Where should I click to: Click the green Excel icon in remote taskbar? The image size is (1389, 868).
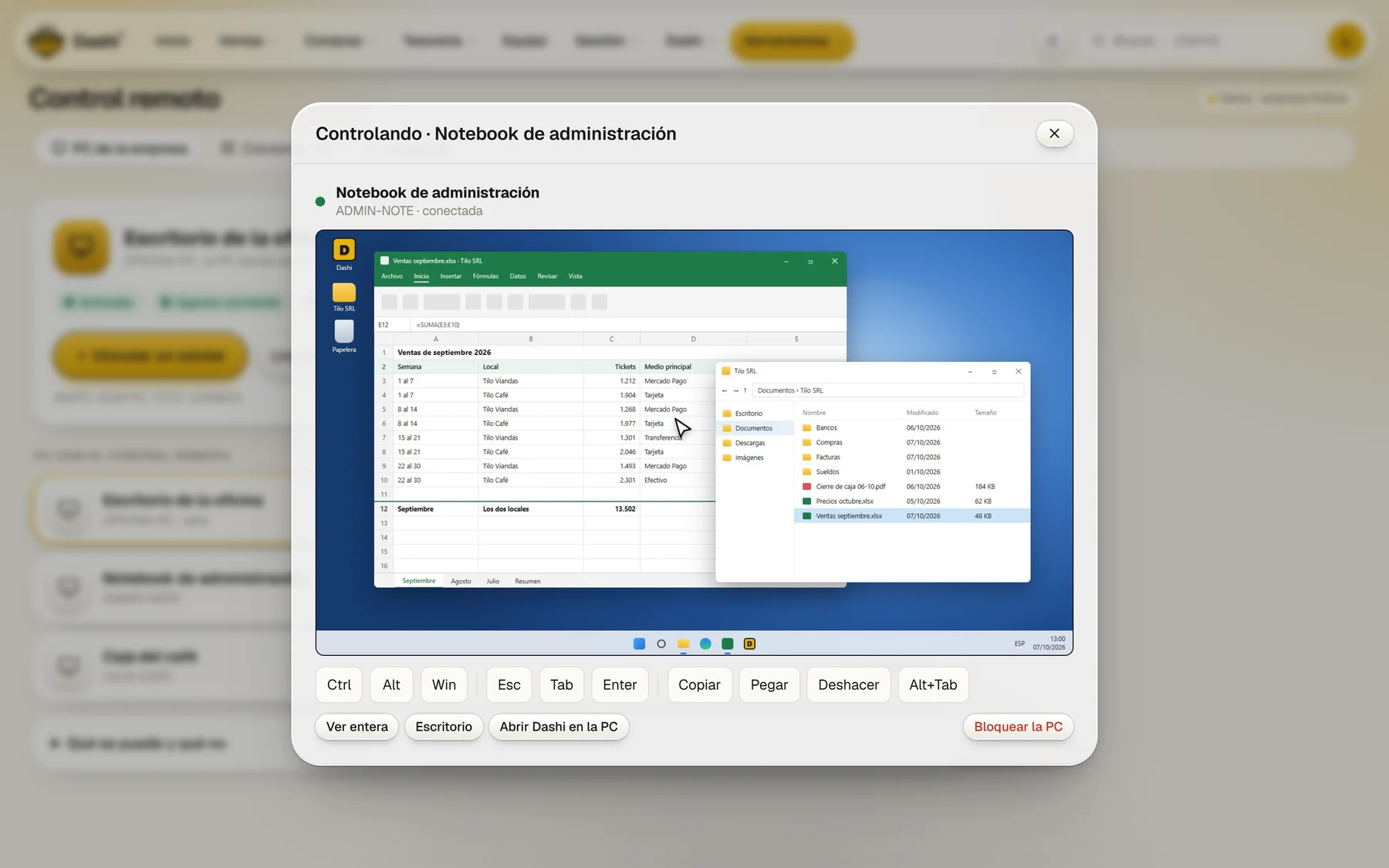tap(727, 643)
